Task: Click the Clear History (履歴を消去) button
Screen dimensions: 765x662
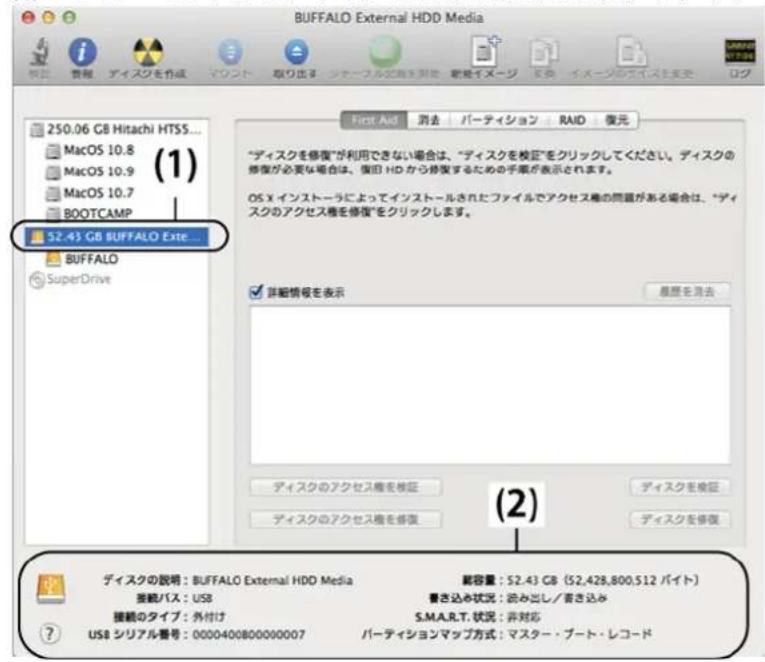Action: coord(687,292)
